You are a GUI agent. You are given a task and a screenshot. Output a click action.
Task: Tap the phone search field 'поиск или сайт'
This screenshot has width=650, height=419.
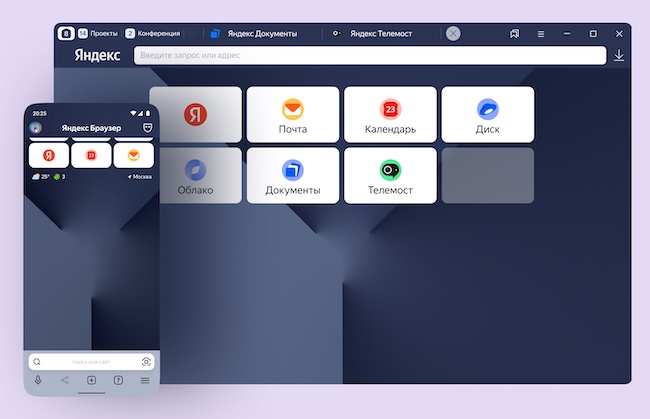(91, 362)
